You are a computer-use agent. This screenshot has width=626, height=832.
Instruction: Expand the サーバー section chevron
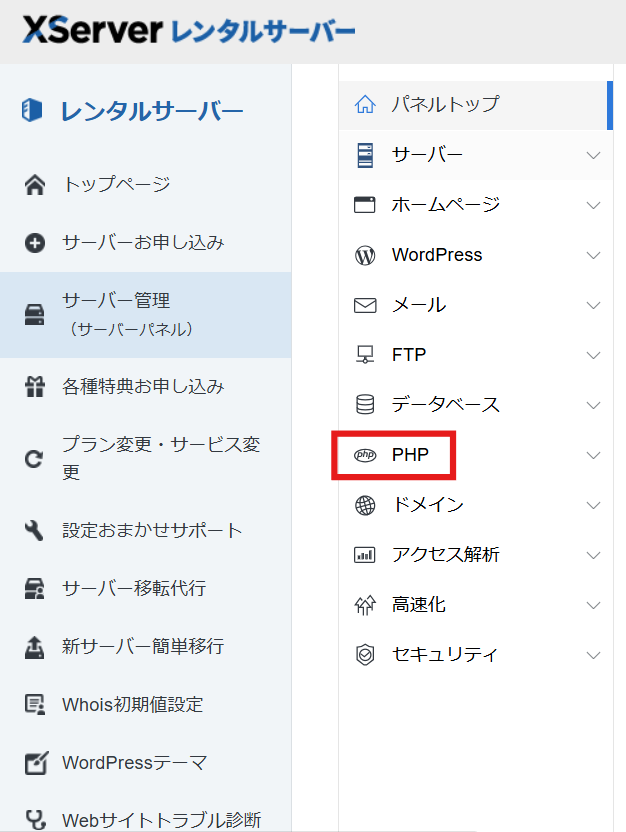(593, 156)
